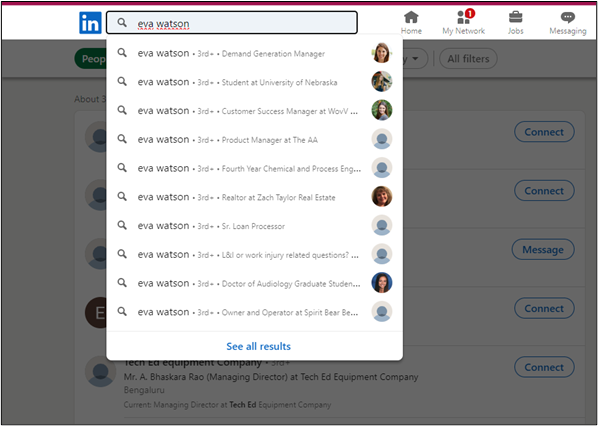Click Connect button above Tech Ed result
Image resolution: width=598 pixels, height=426 pixels.
[x=544, y=309]
